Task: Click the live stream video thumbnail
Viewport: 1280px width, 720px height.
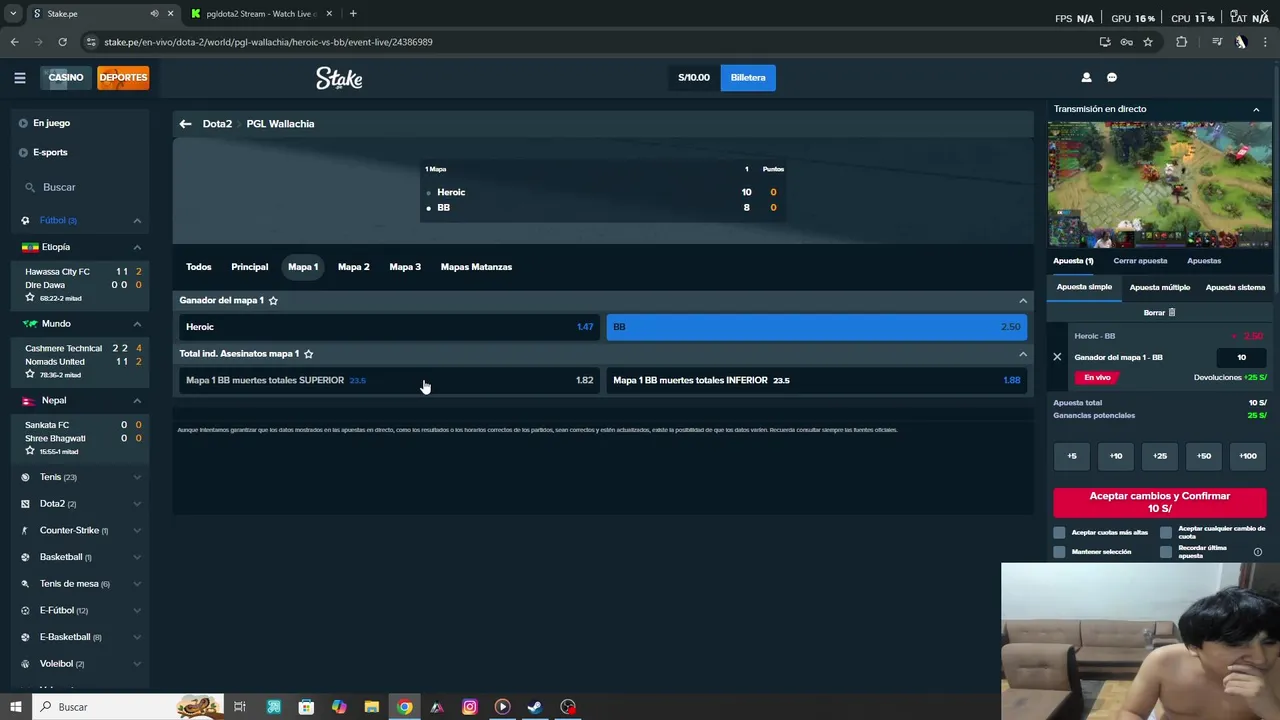Action: coord(1160,184)
